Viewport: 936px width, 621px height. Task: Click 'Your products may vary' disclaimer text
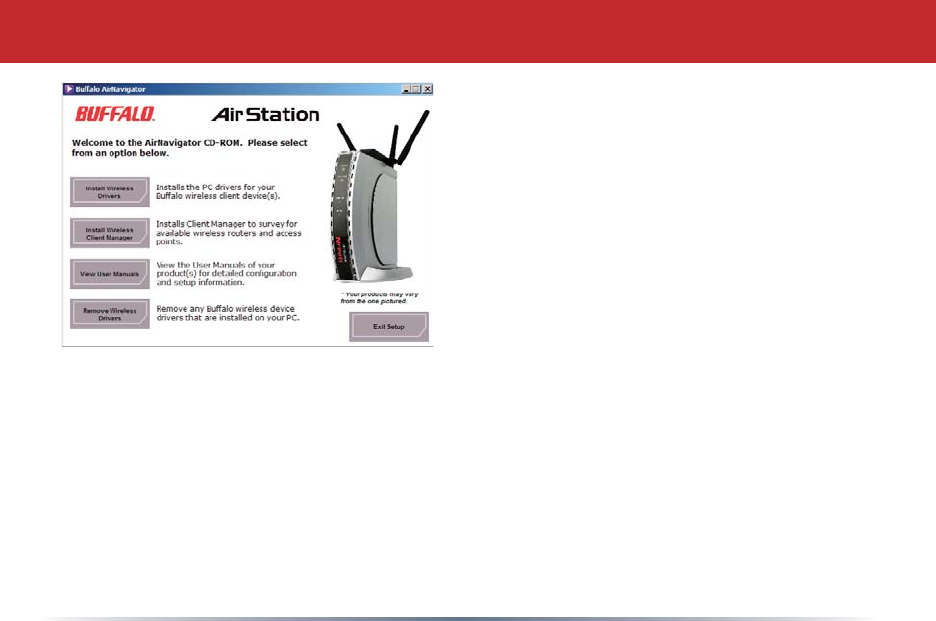pos(380,297)
